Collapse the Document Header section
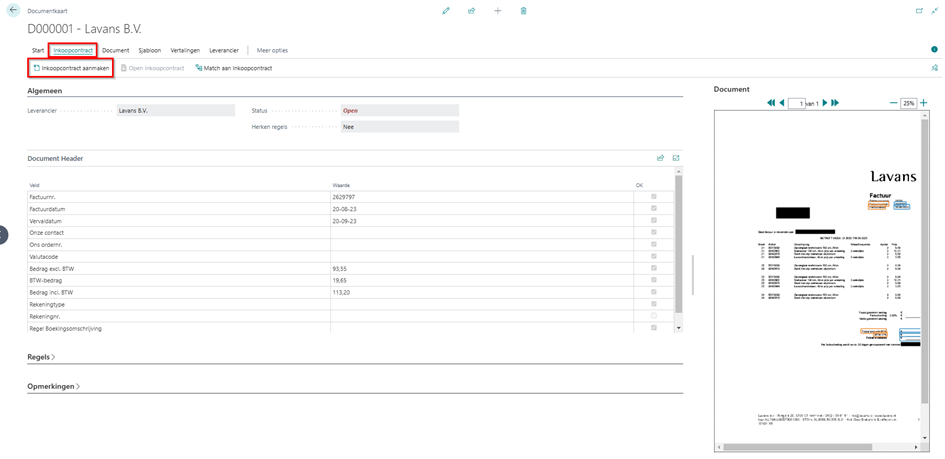The image size is (945, 459). [x=55, y=158]
